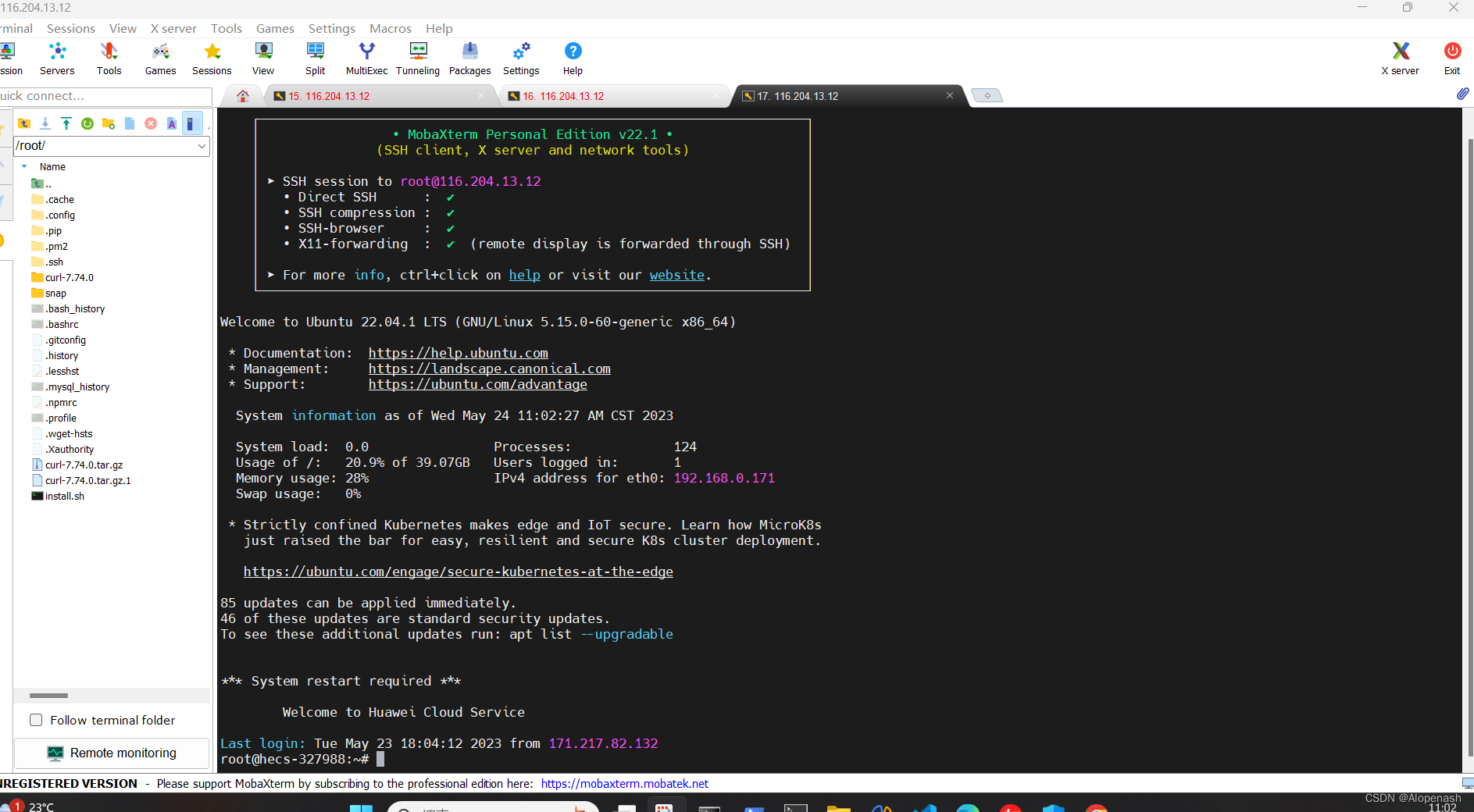Image resolution: width=1474 pixels, height=812 pixels.
Task: Open the Packages manager icon
Action: point(469,59)
